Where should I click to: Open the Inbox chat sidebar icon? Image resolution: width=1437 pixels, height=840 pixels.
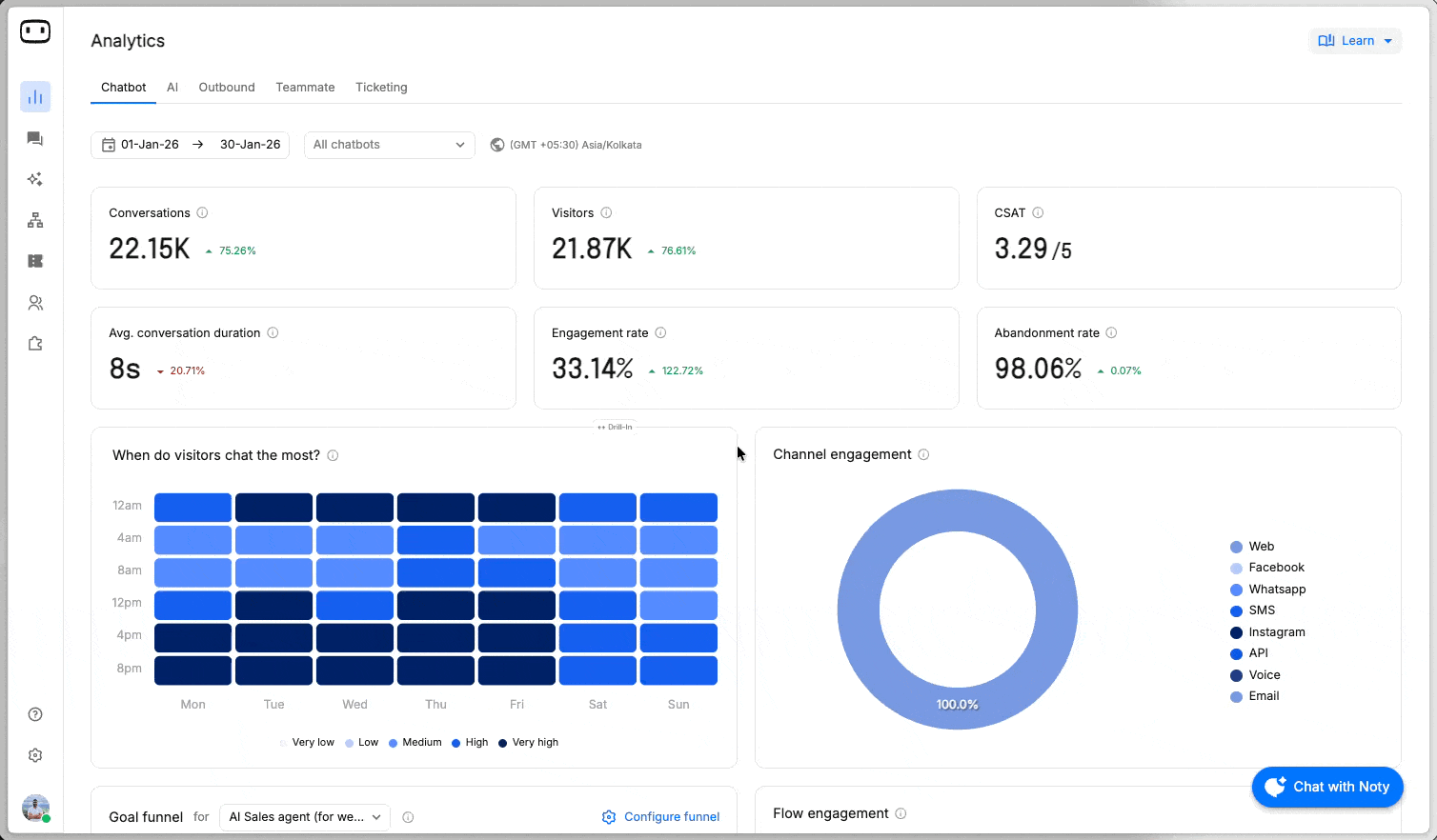click(x=35, y=139)
